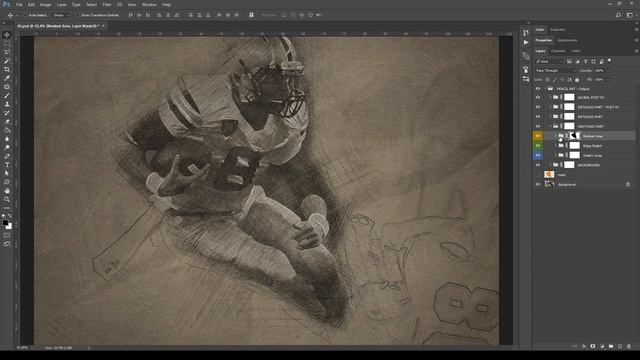Collapse the SKETCHED PART group arrow

click(550, 127)
